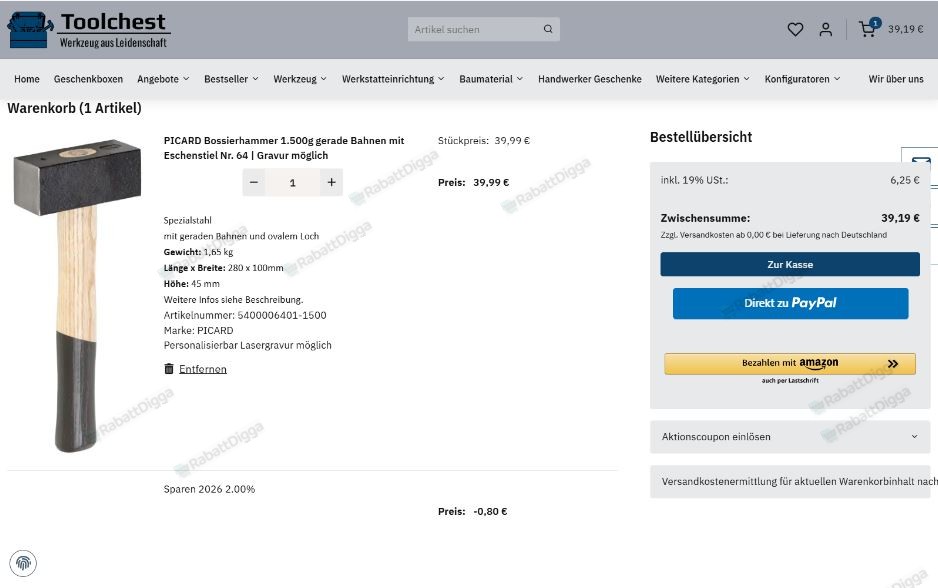Screen dimensions: 938x588
Task: Click the hammer product thumbnail
Action: (x=77, y=295)
